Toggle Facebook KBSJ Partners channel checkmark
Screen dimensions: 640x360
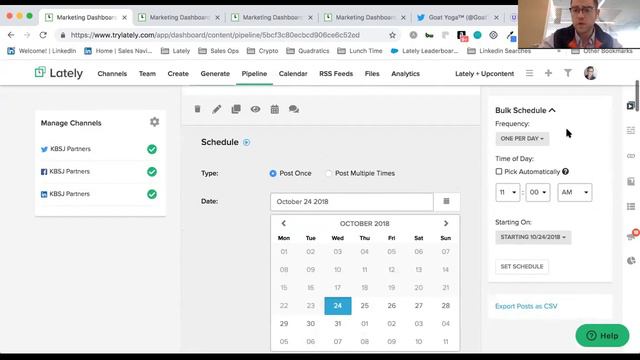pyautogui.click(x=152, y=171)
